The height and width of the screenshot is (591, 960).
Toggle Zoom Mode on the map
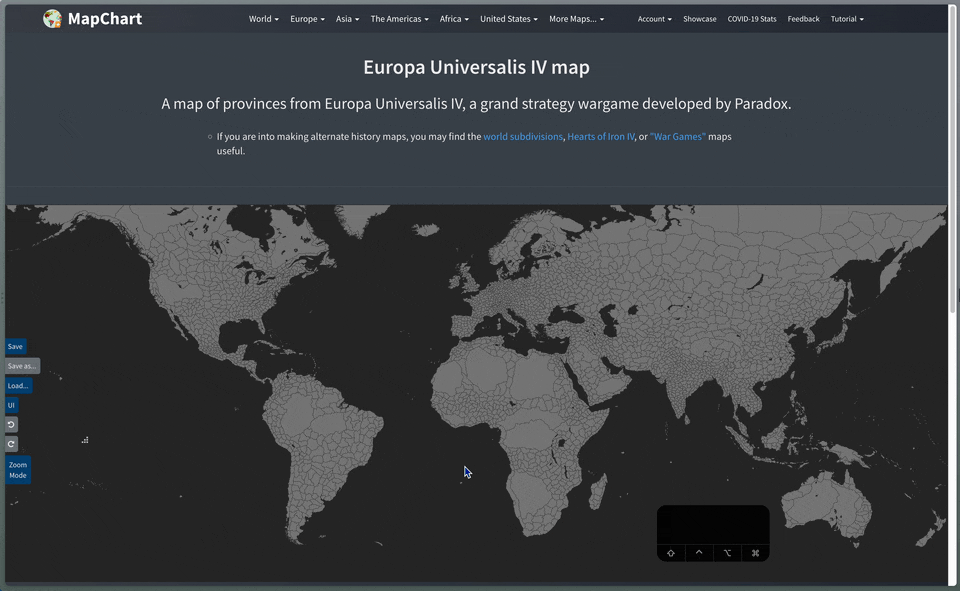[18, 470]
